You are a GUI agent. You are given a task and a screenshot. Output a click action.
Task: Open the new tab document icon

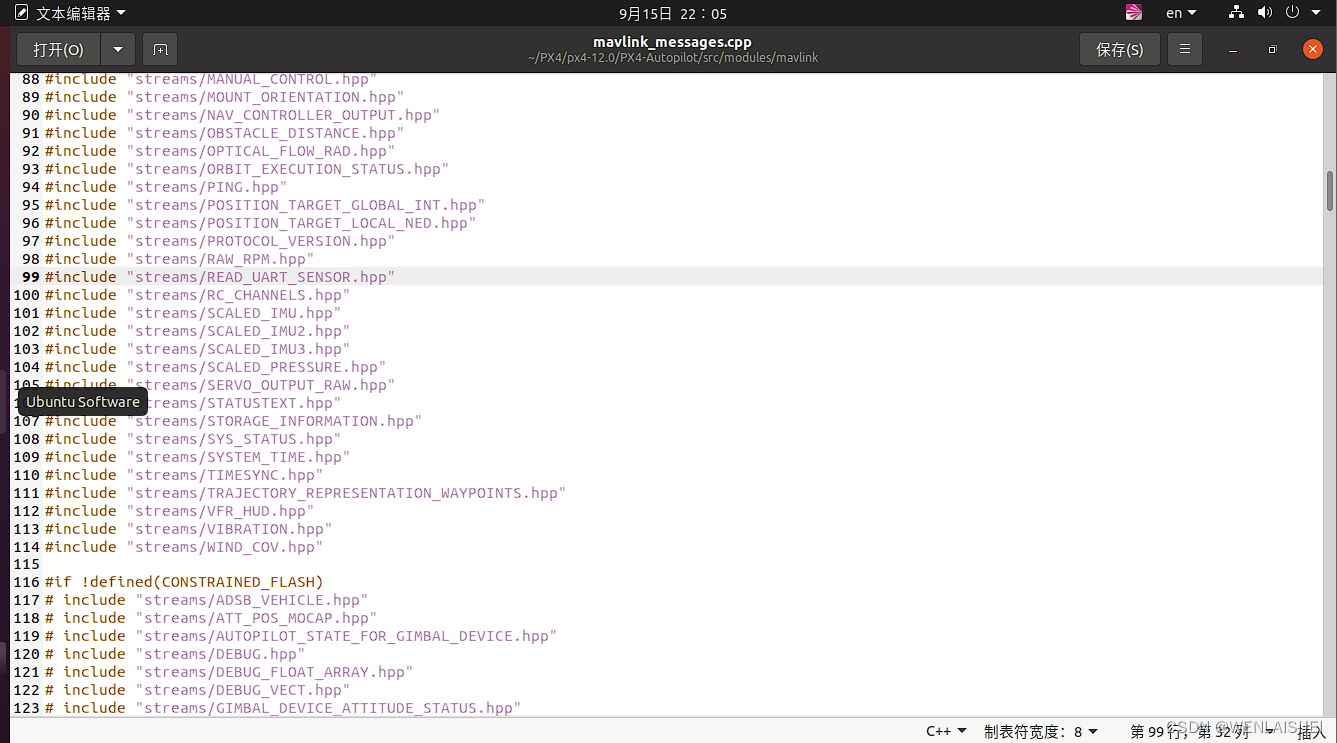pyautogui.click(x=160, y=49)
